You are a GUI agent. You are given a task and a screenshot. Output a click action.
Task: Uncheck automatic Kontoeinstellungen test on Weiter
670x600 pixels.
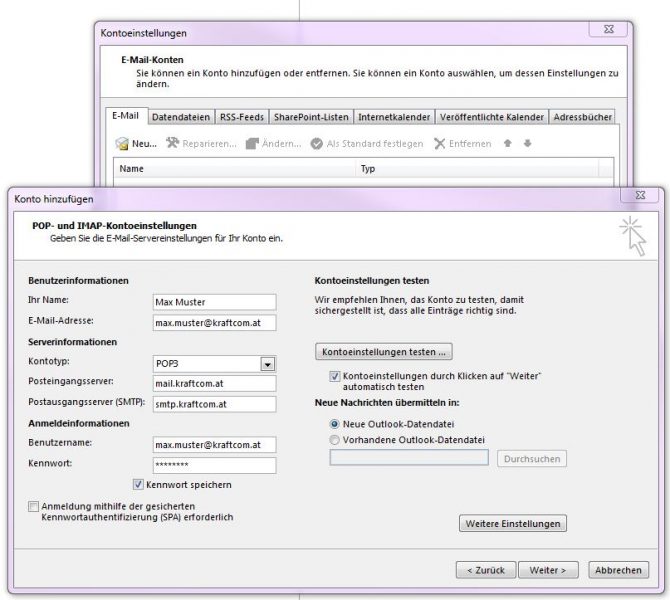point(335,377)
